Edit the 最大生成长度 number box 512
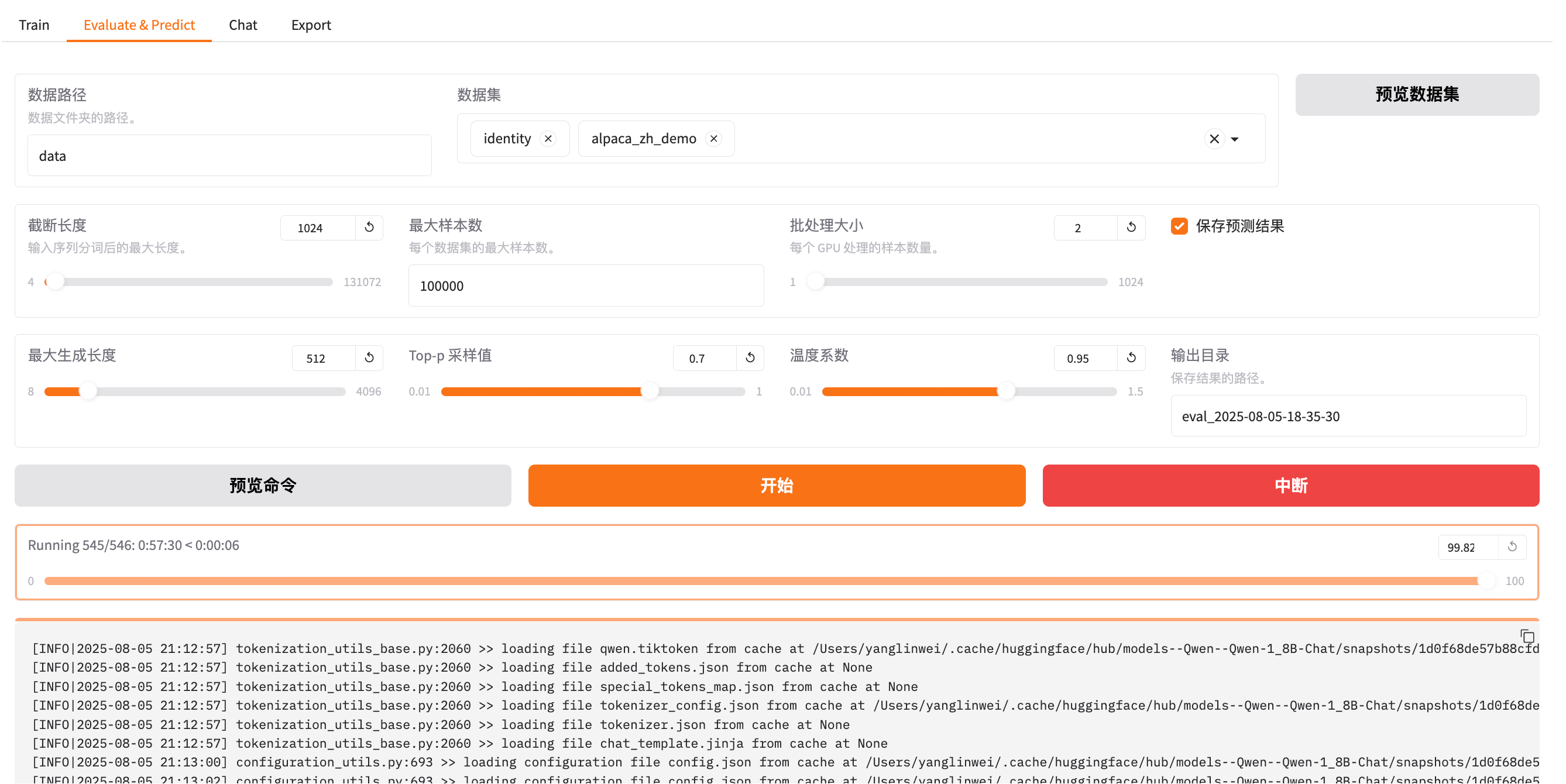Screen dimensions: 1566x784 [324, 358]
